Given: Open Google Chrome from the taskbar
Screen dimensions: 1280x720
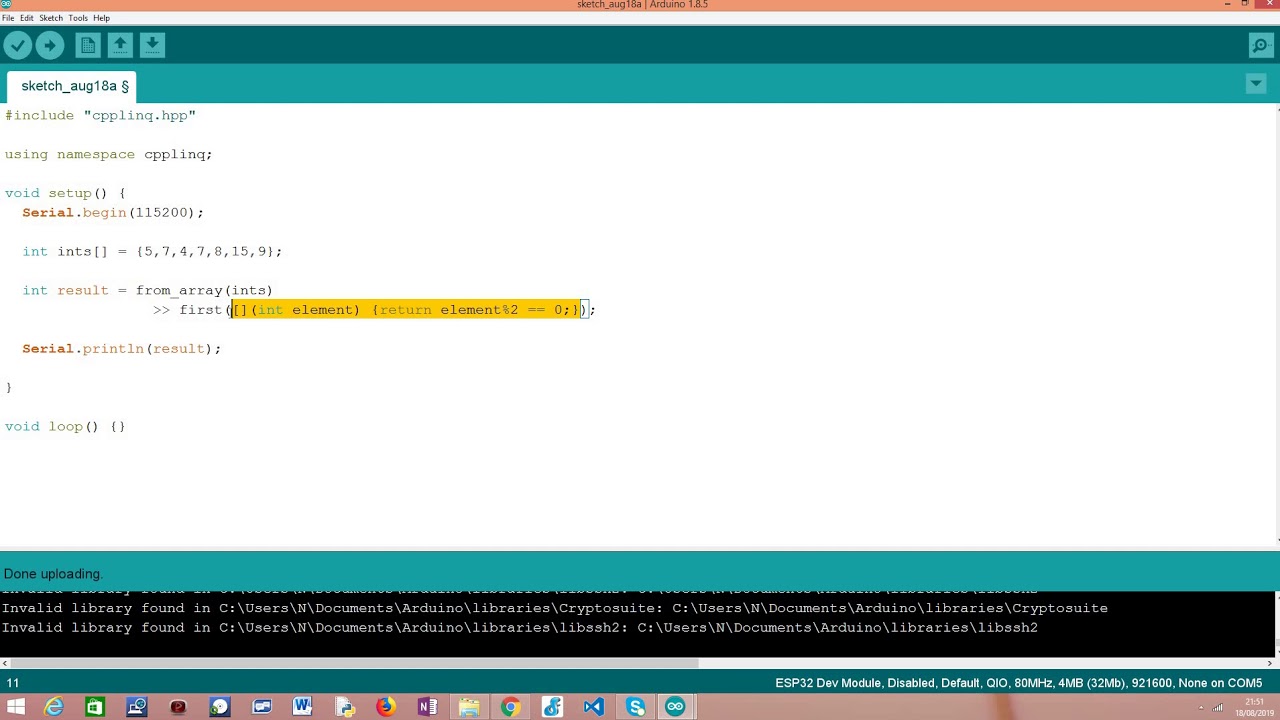Looking at the screenshot, I should coord(510,707).
